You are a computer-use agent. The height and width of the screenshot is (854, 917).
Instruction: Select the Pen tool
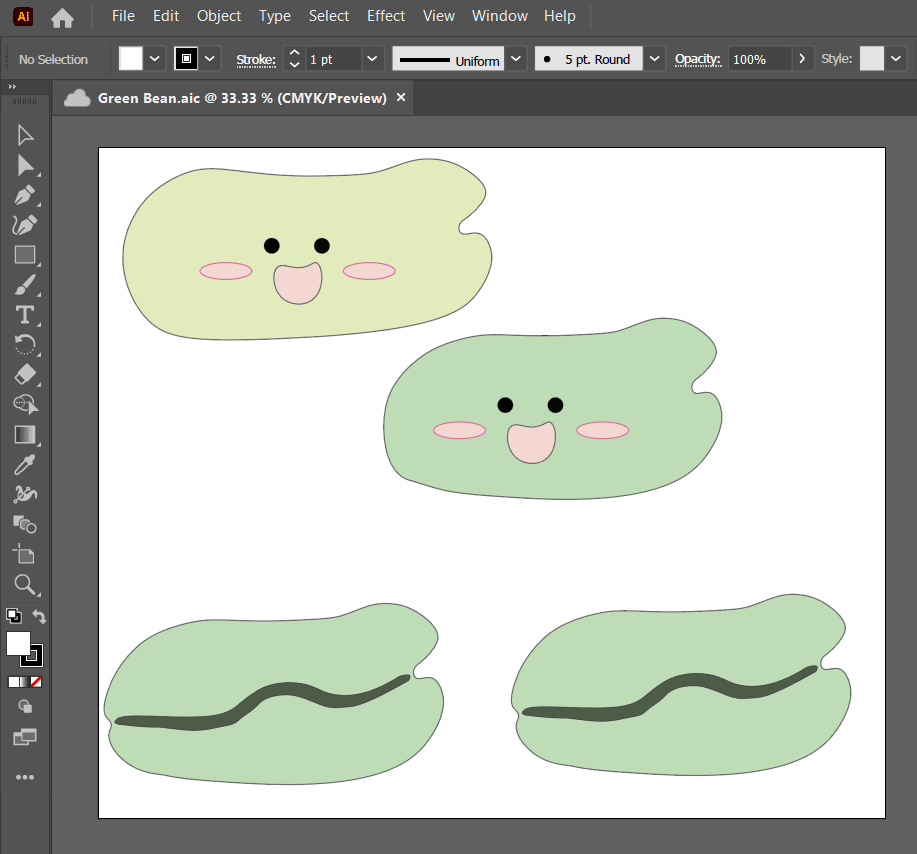pos(25,195)
